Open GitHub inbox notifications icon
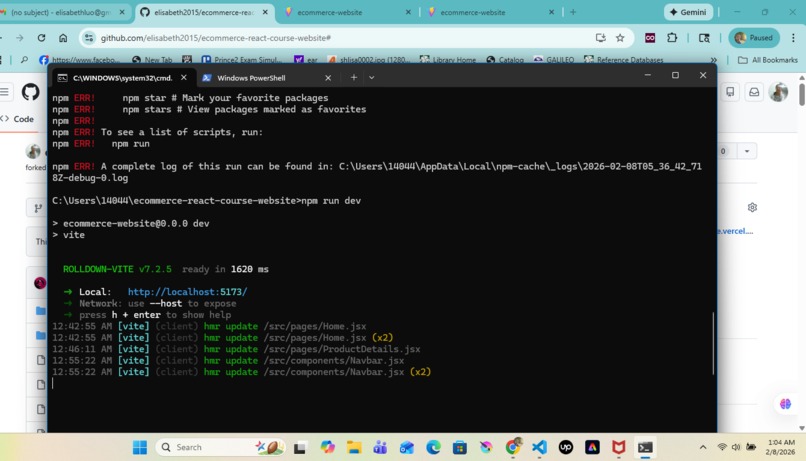 pos(754,92)
